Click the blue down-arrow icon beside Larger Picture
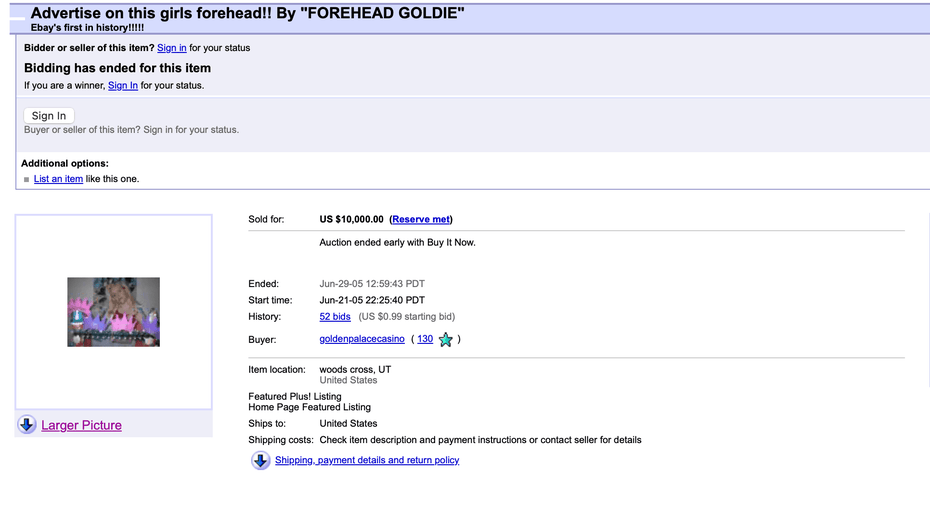The height and width of the screenshot is (524, 930). click(27, 425)
